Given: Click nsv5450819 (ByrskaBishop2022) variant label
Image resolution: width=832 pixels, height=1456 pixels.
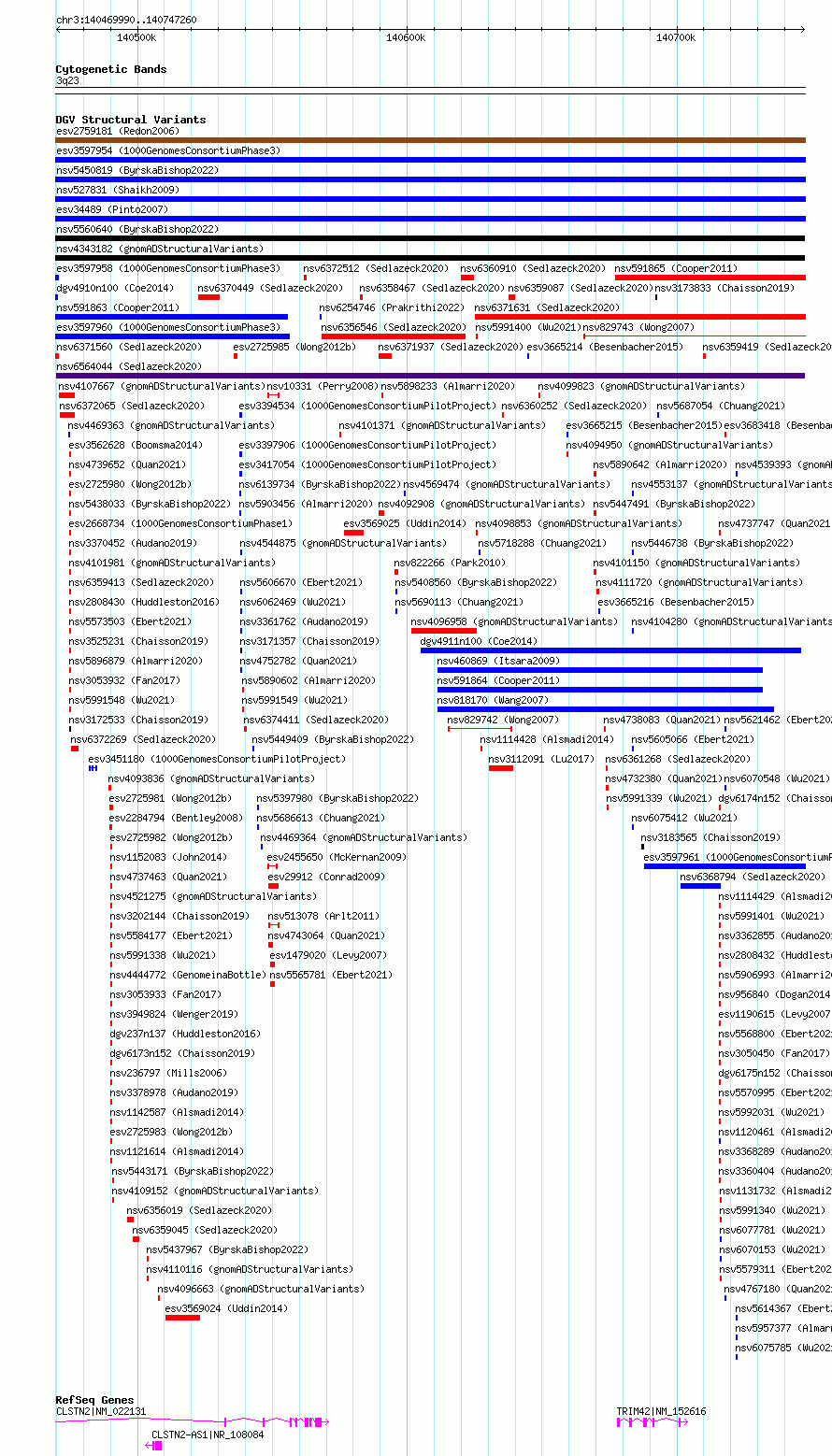Looking at the screenshot, I should (x=137, y=170).
